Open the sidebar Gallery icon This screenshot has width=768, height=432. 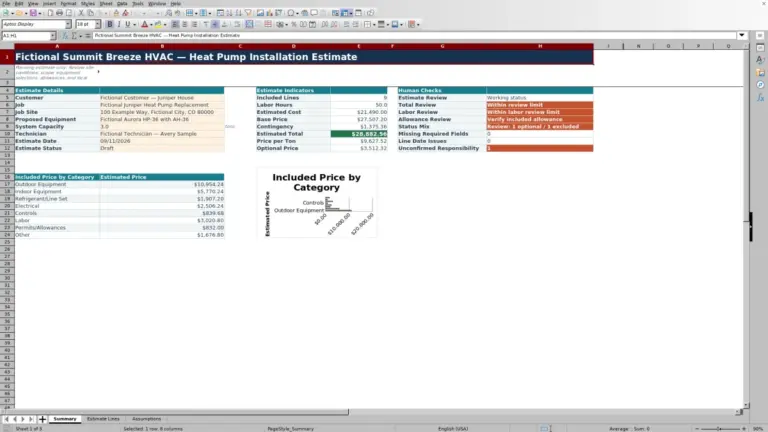tap(760, 72)
